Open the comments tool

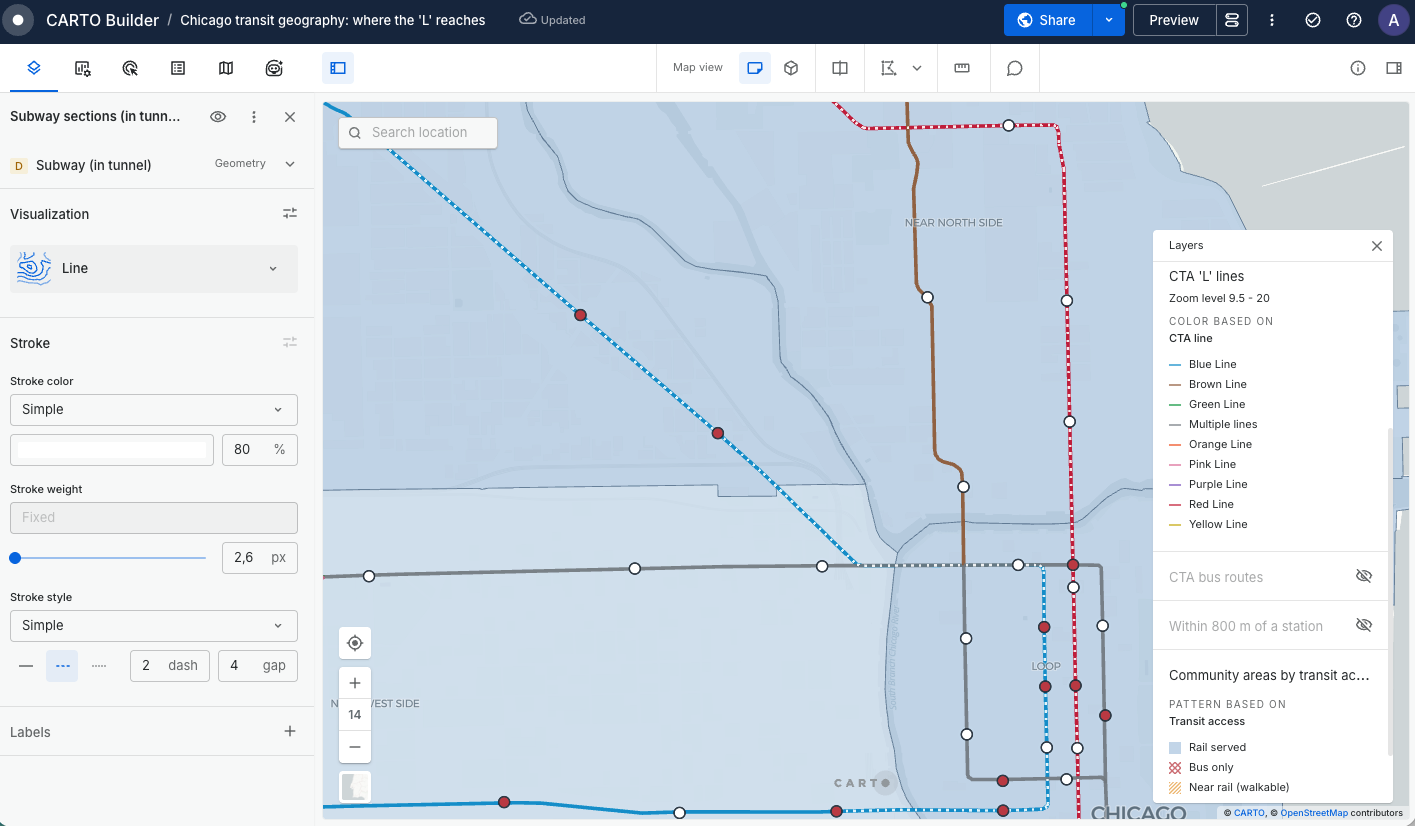(x=1014, y=68)
